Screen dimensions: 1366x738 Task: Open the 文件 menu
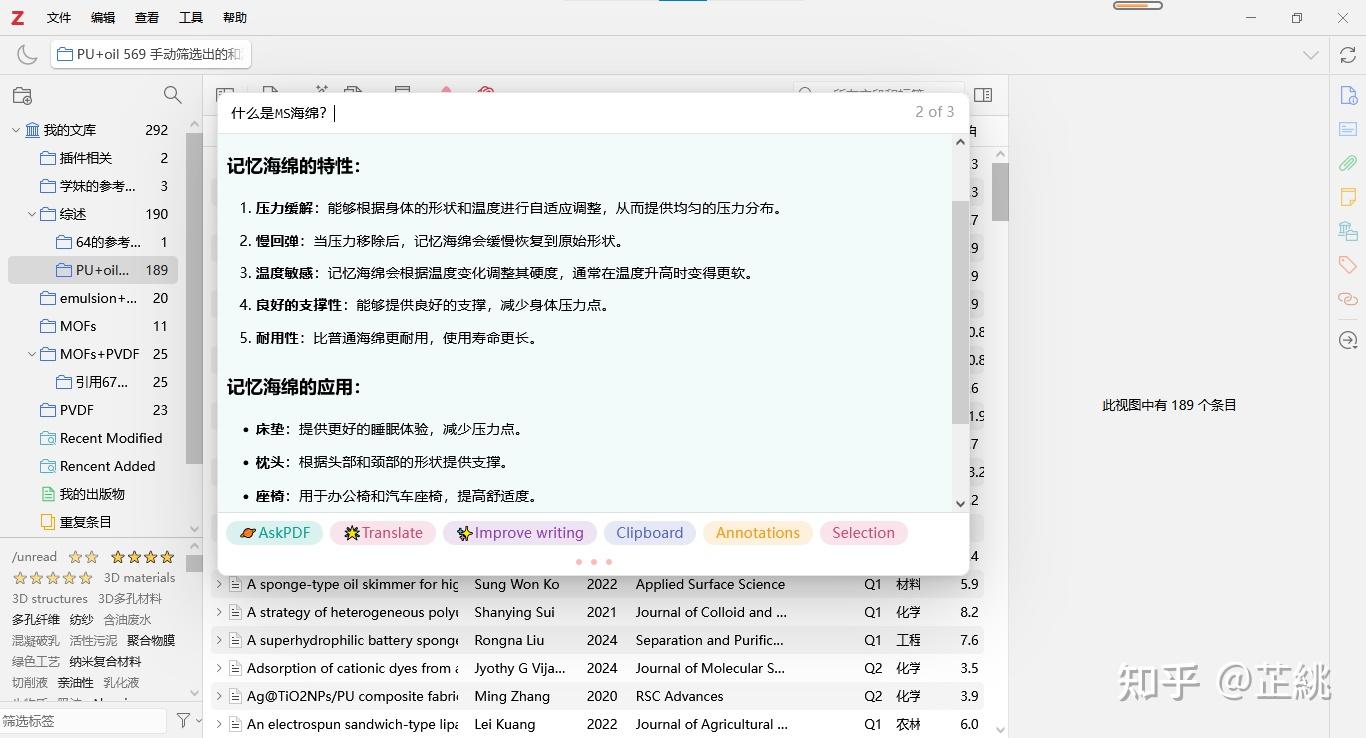[59, 17]
